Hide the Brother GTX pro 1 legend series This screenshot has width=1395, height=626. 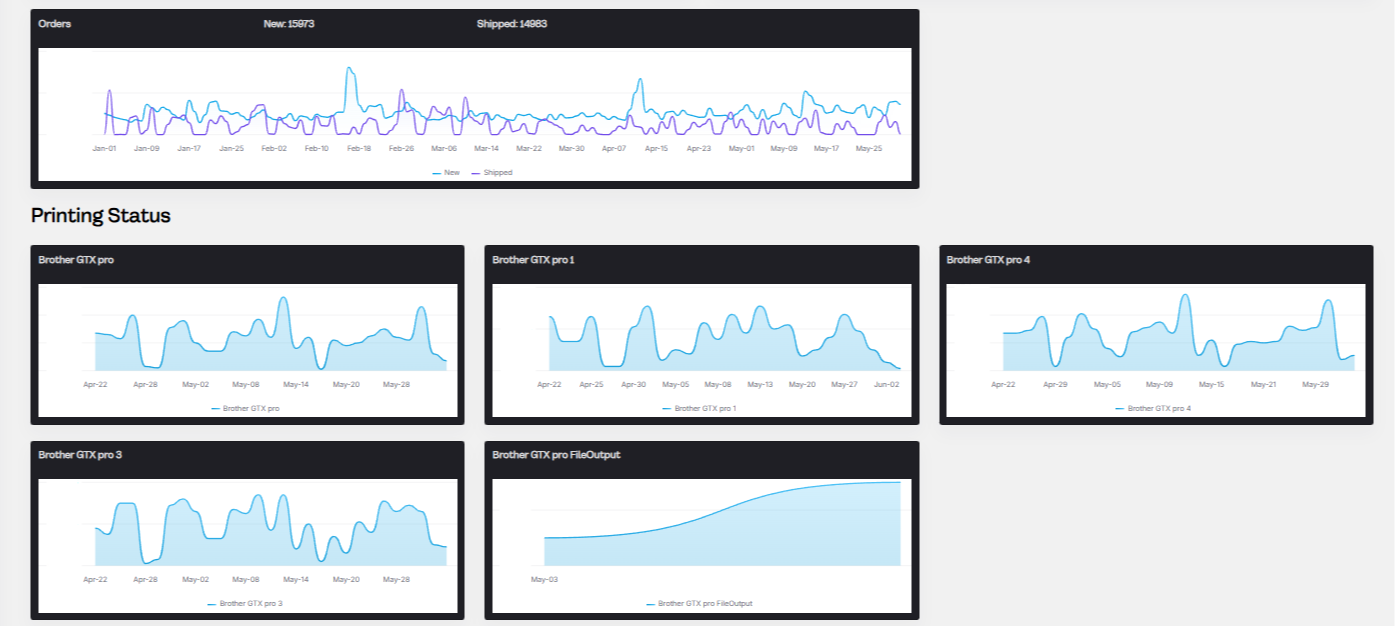pyautogui.click(x=699, y=408)
